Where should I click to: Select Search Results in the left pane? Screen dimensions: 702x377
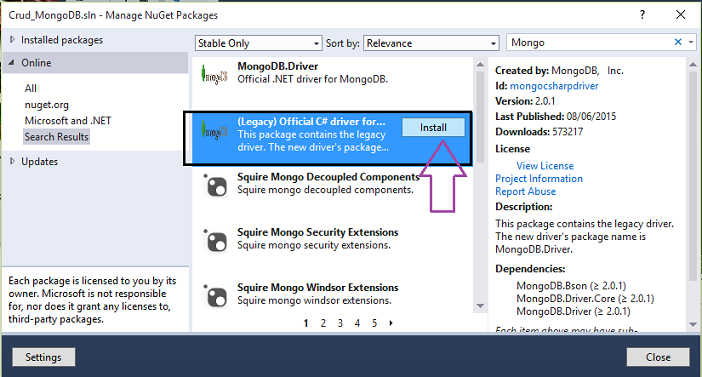click(x=56, y=137)
